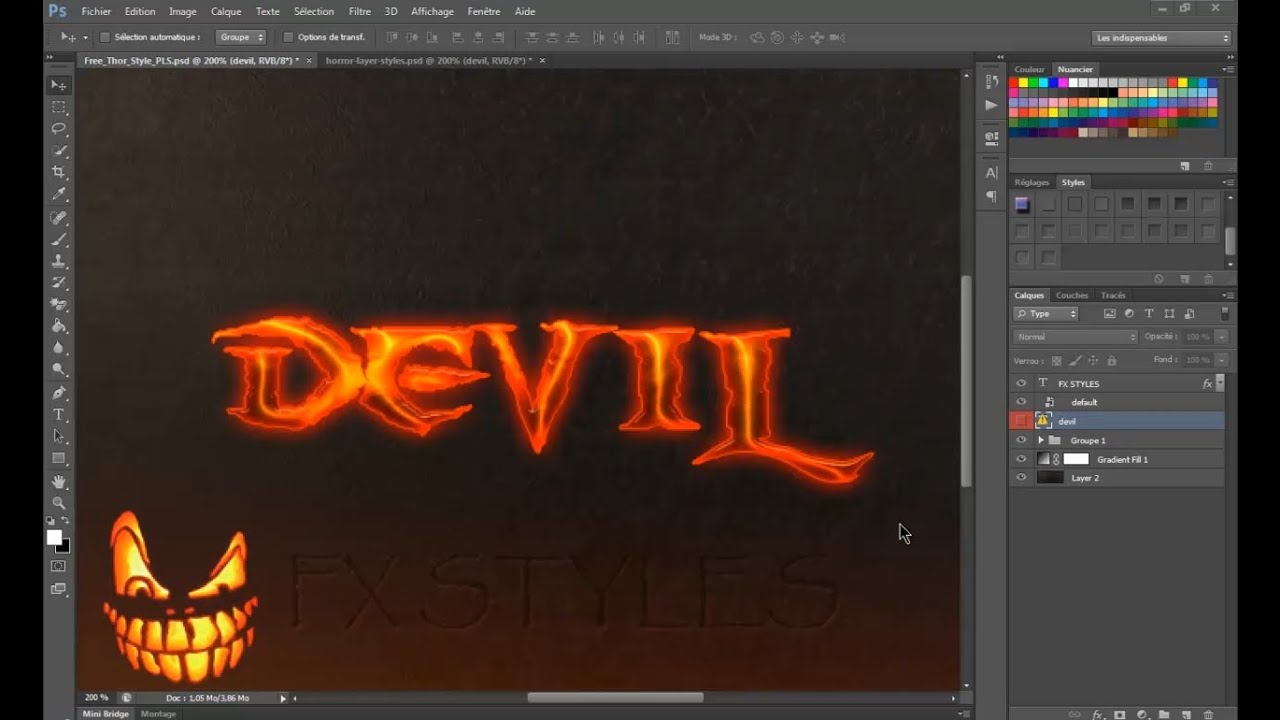Click the lock all padlock icon
The image size is (1280, 720).
[1111, 360]
